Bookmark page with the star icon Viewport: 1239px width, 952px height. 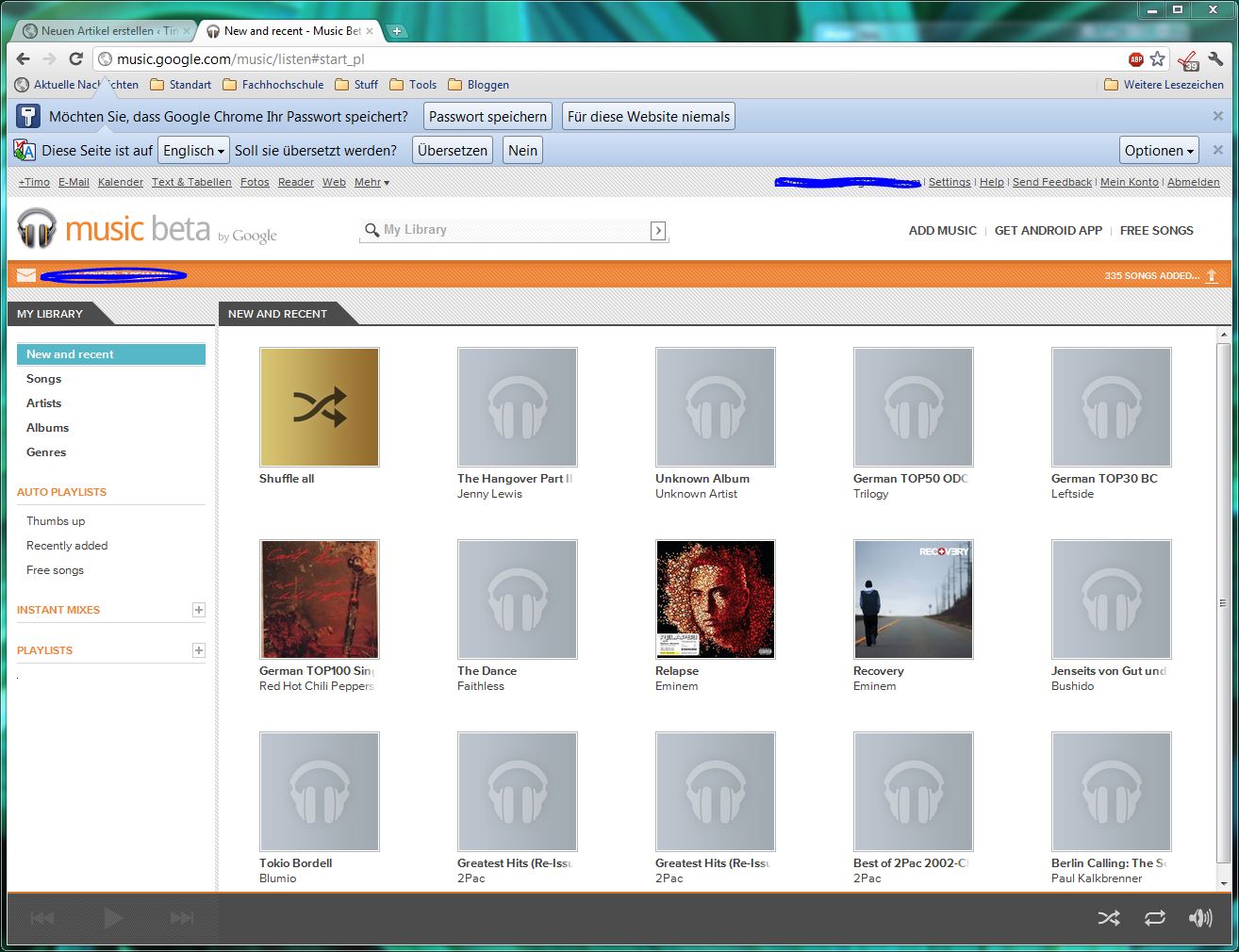1157,58
